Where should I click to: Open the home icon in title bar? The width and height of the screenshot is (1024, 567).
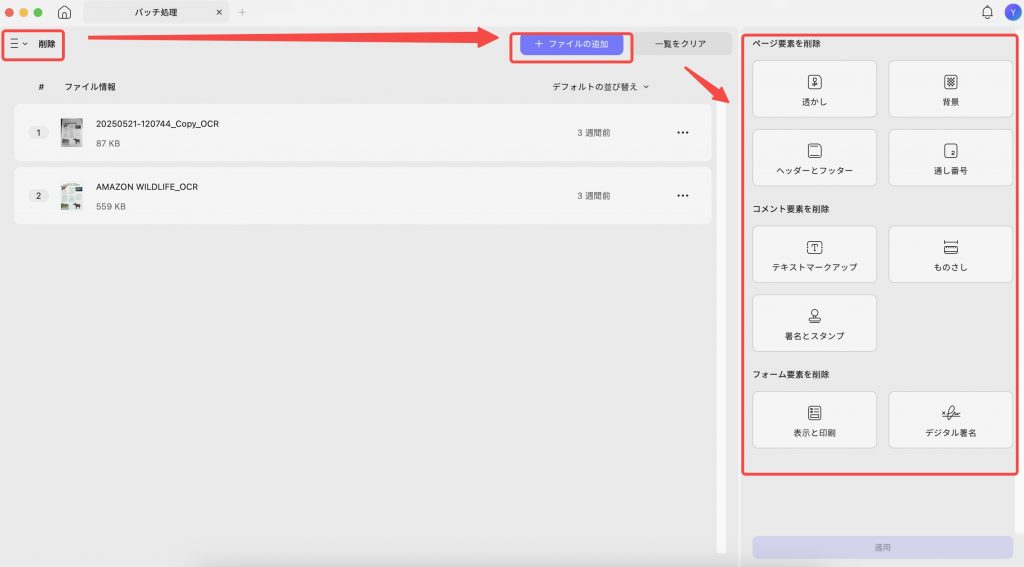(64, 12)
